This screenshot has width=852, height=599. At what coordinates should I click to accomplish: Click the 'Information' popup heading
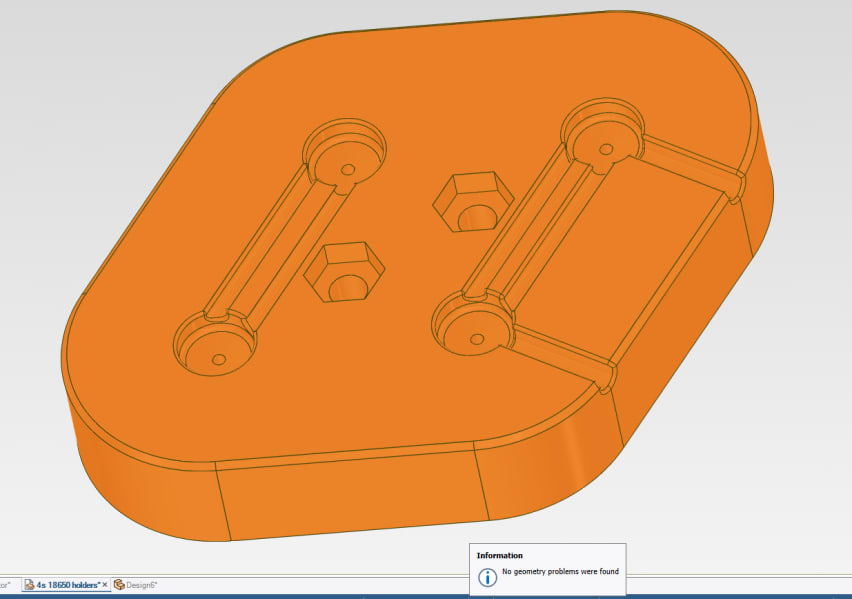[x=499, y=556]
